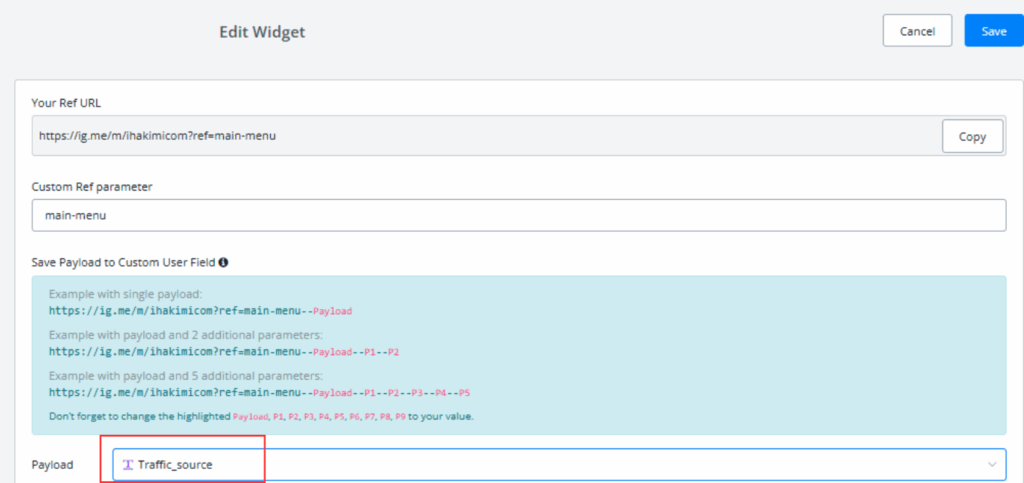Click "Example with payload and 5 additional parameters" caption
This screenshot has height=483, width=1024.
pyautogui.click(x=186, y=377)
